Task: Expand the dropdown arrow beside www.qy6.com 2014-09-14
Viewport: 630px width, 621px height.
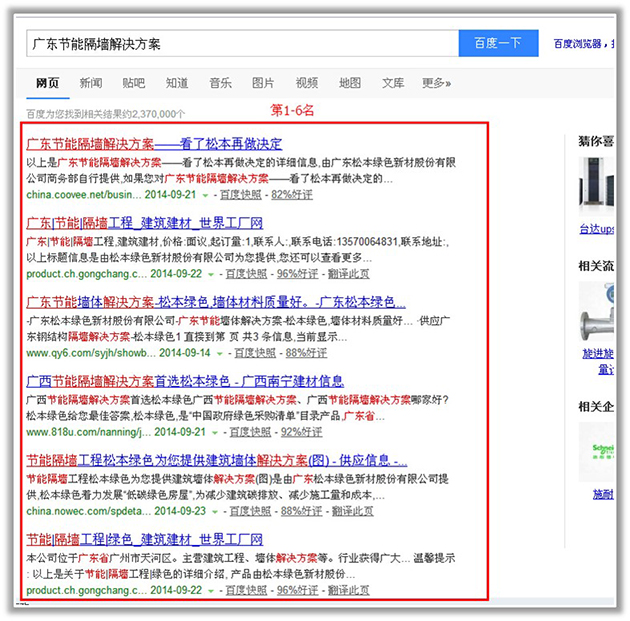Action: [220, 354]
